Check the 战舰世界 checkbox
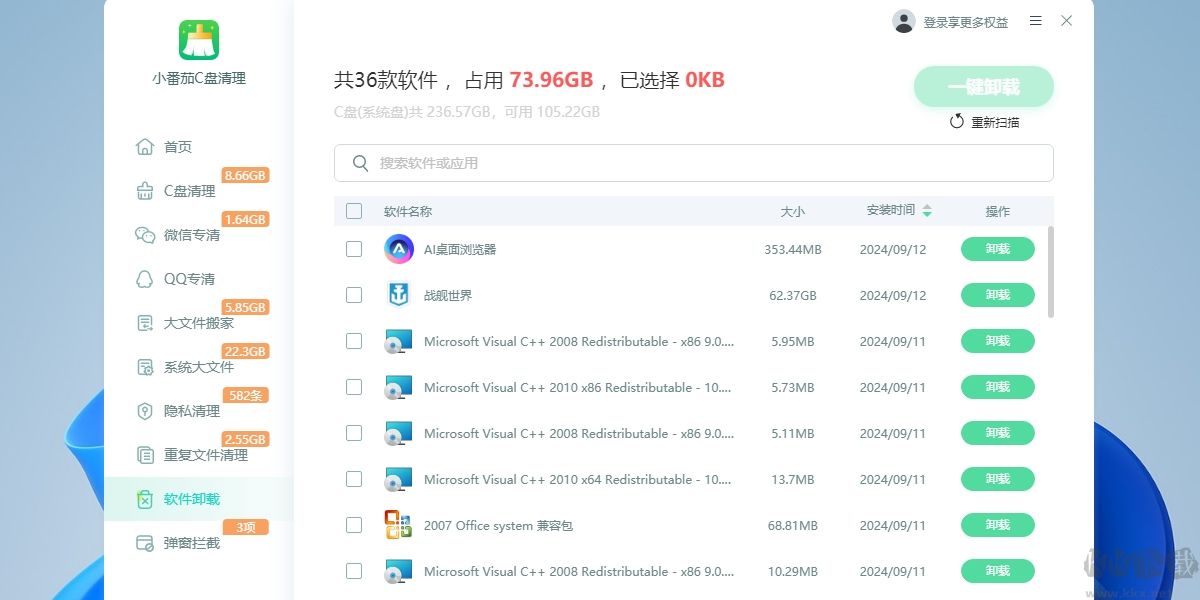Screen dimensions: 1200x600 tap(354, 295)
